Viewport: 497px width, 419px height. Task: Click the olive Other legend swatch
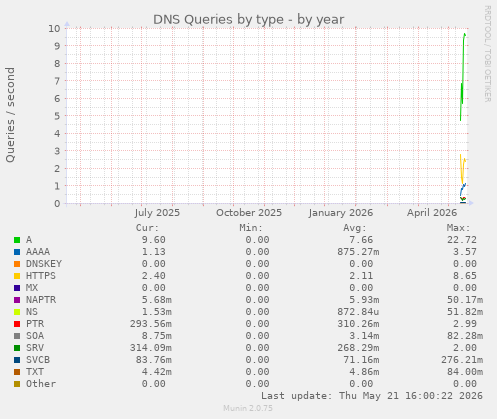[x=17, y=384]
